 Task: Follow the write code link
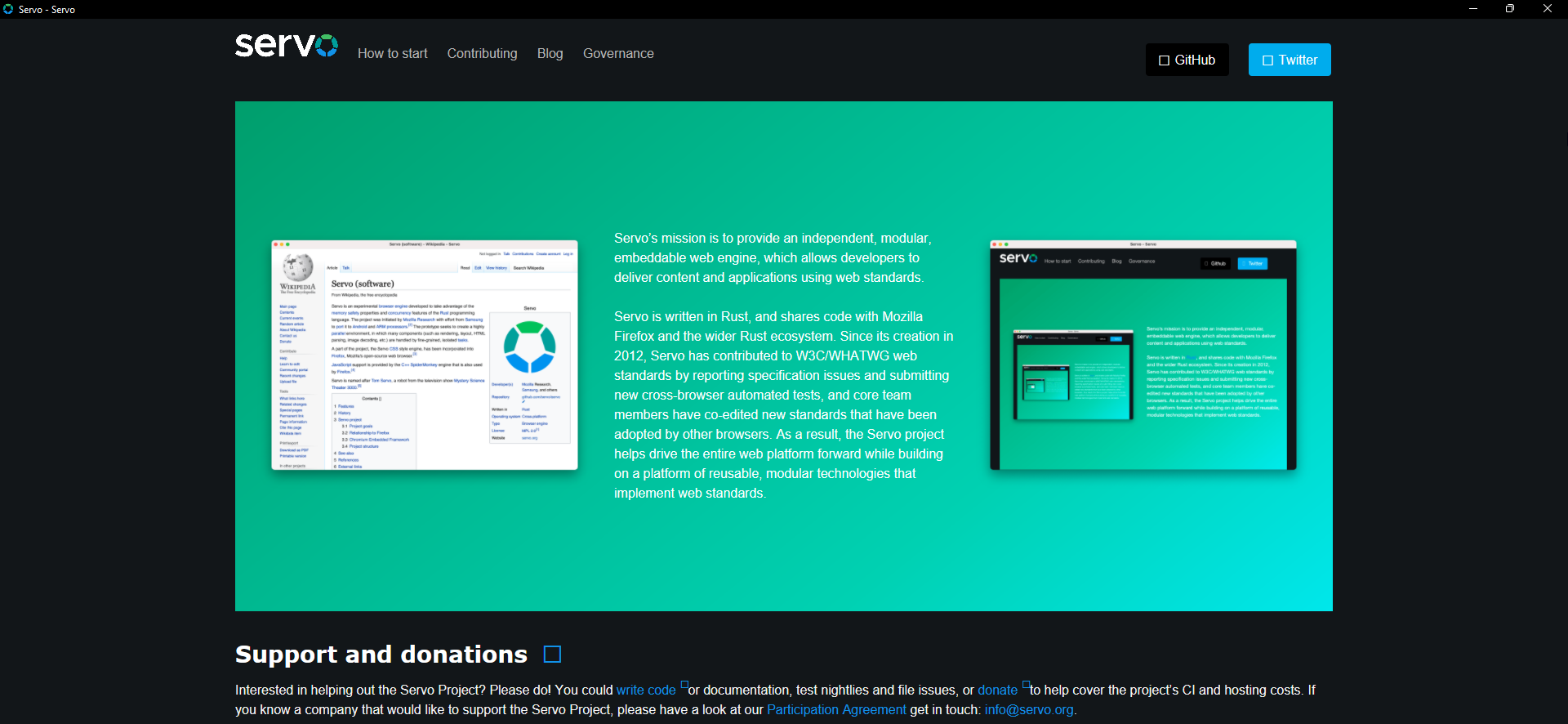tap(646, 690)
